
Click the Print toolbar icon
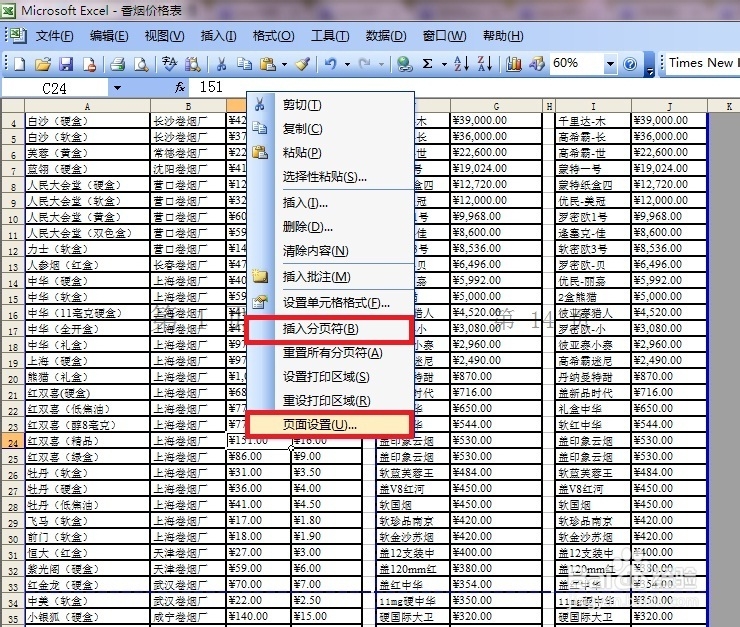click(x=117, y=64)
